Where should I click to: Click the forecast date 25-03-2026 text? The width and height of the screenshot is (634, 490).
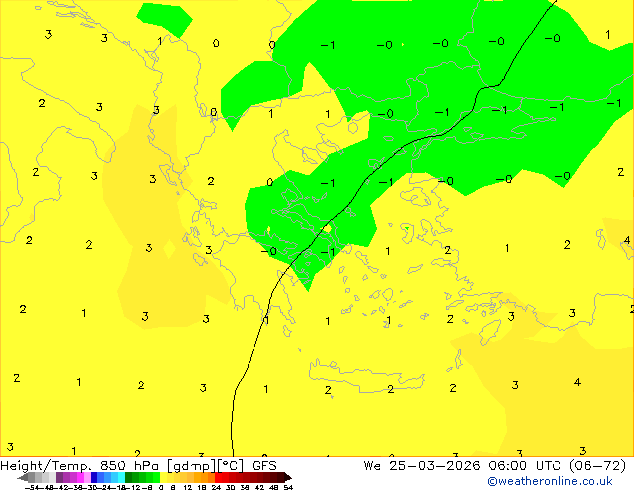click(x=435, y=466)
